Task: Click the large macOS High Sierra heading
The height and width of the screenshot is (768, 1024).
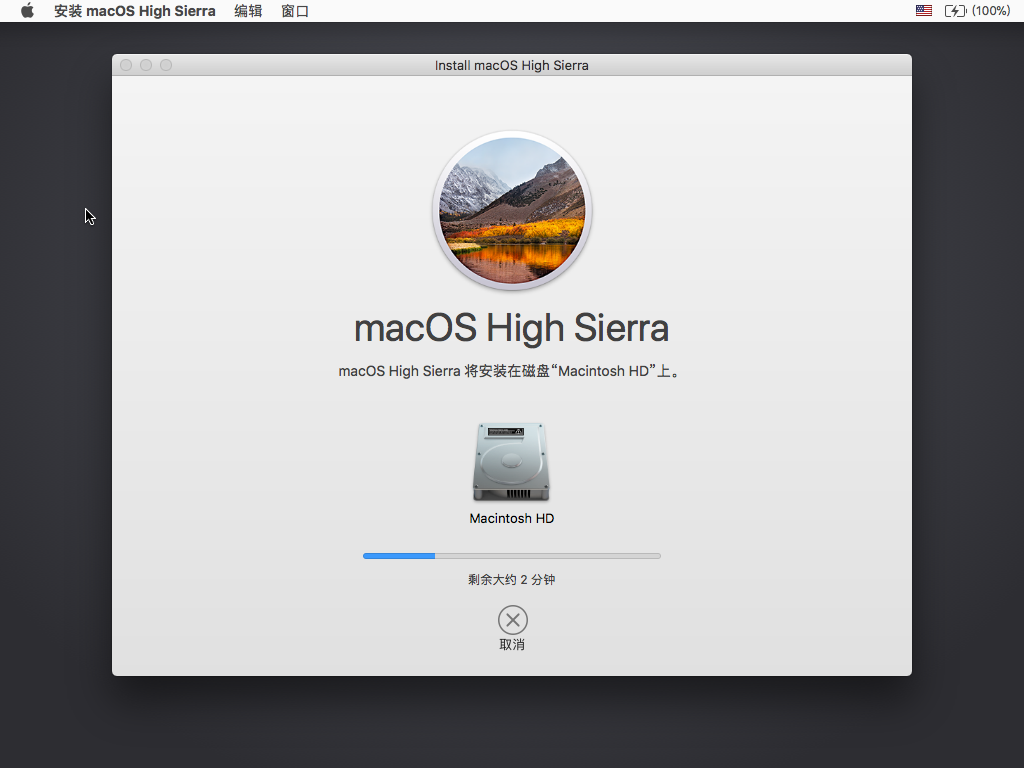Action: (511, 328)
